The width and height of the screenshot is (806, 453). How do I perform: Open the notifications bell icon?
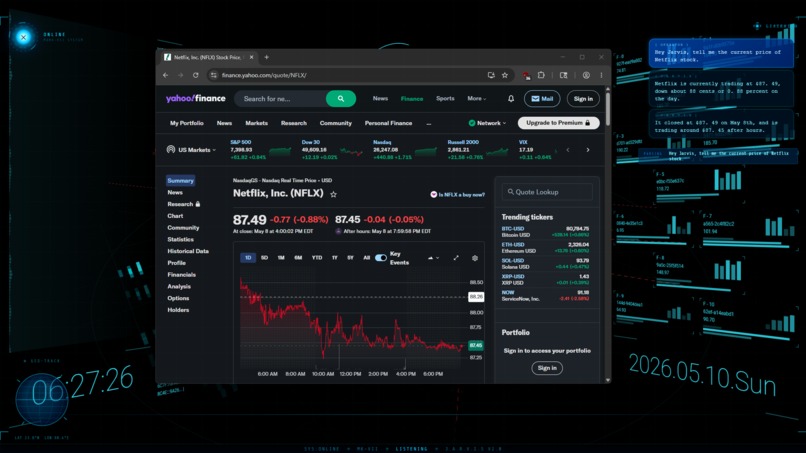pos(511,99)
